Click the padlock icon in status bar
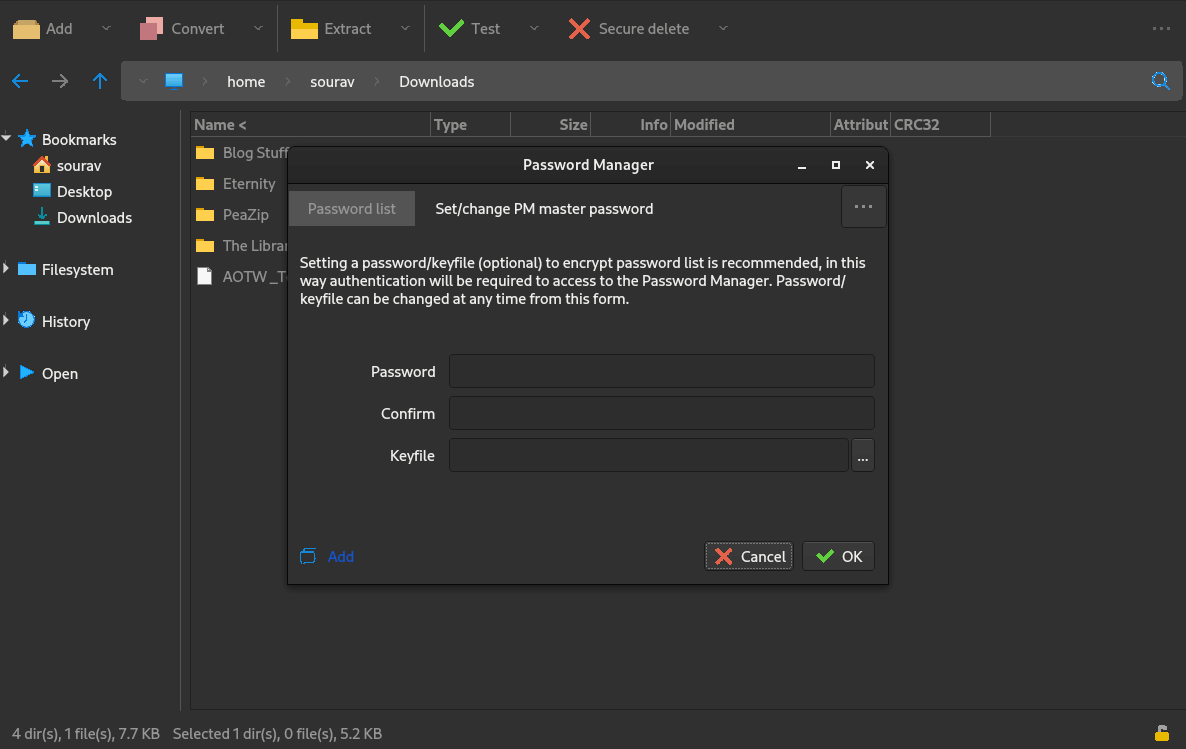1186x749 pixels. [1161, 733]
